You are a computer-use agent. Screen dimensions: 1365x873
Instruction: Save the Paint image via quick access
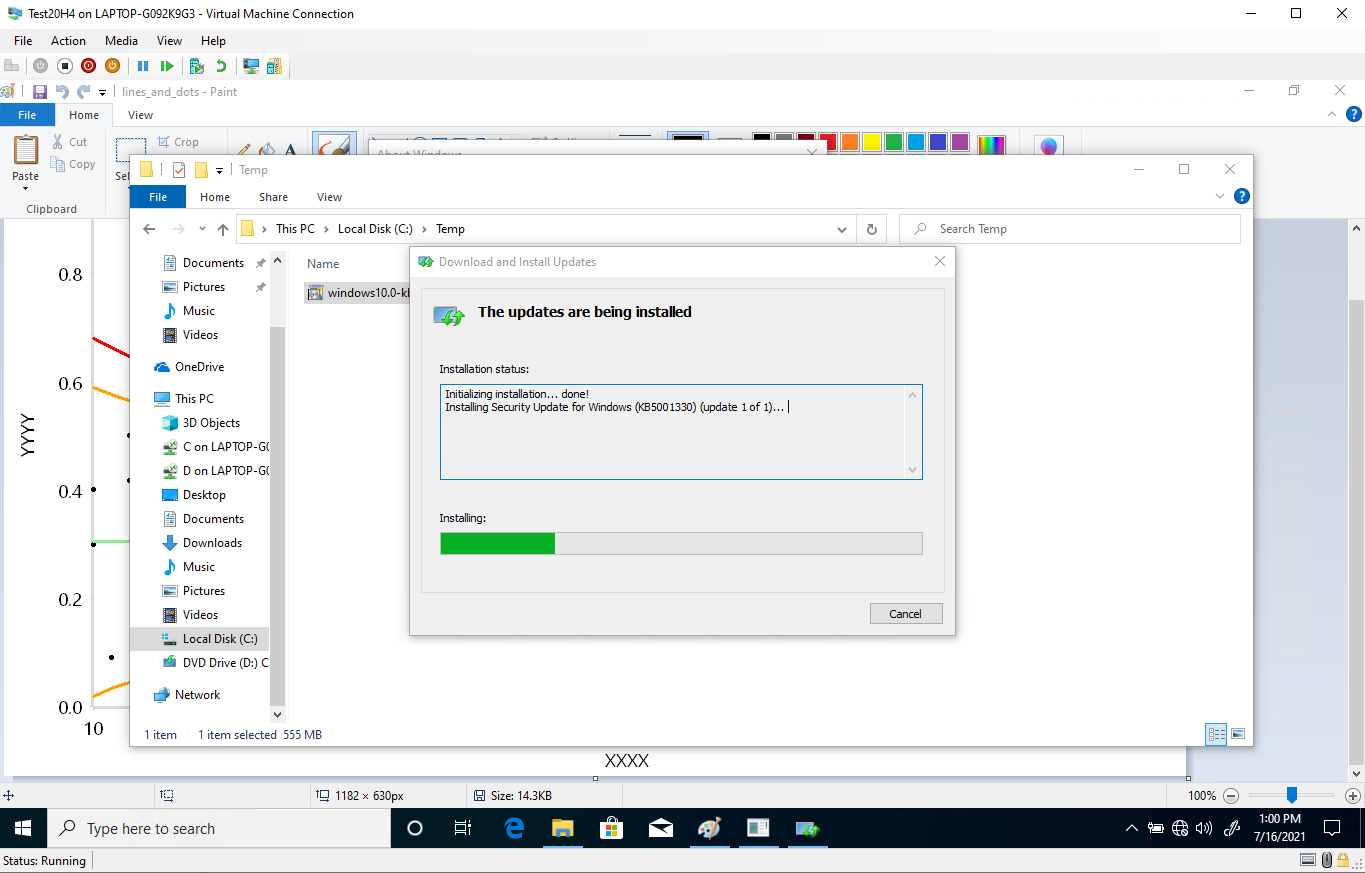pyautogui.click(x=40, y=92)
